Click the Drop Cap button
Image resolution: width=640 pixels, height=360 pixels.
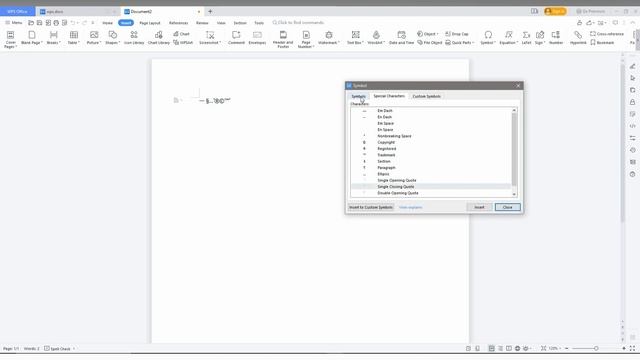[x=457, y=34]
